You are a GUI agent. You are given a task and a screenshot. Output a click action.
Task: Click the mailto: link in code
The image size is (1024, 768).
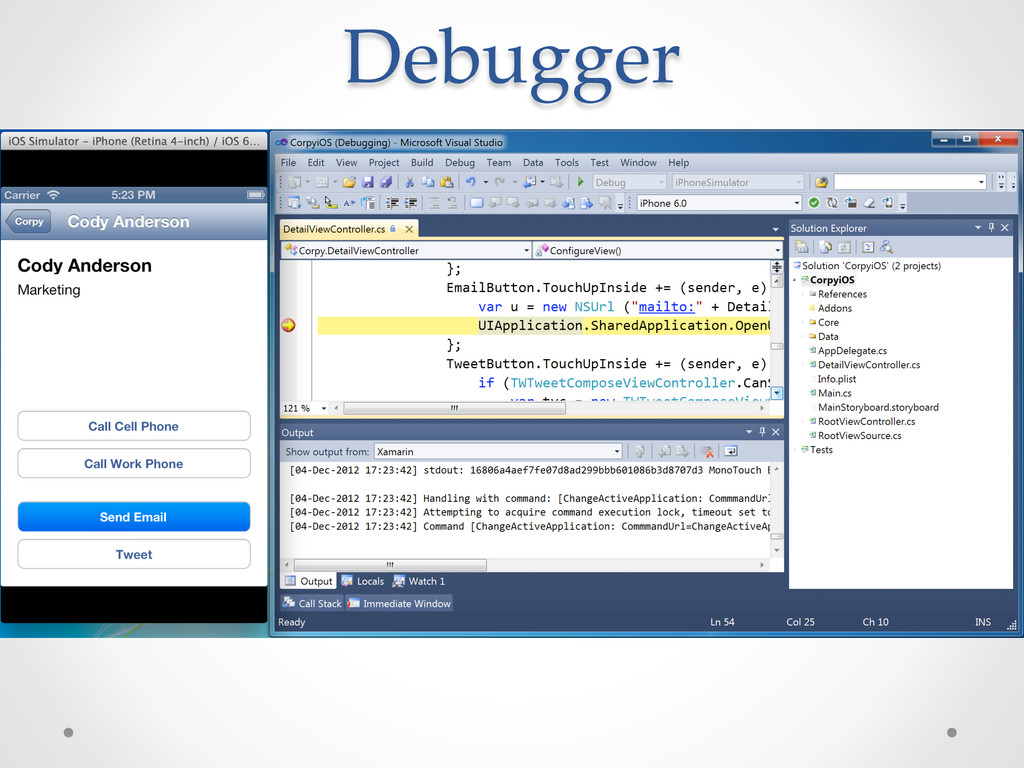pos(667,307)
